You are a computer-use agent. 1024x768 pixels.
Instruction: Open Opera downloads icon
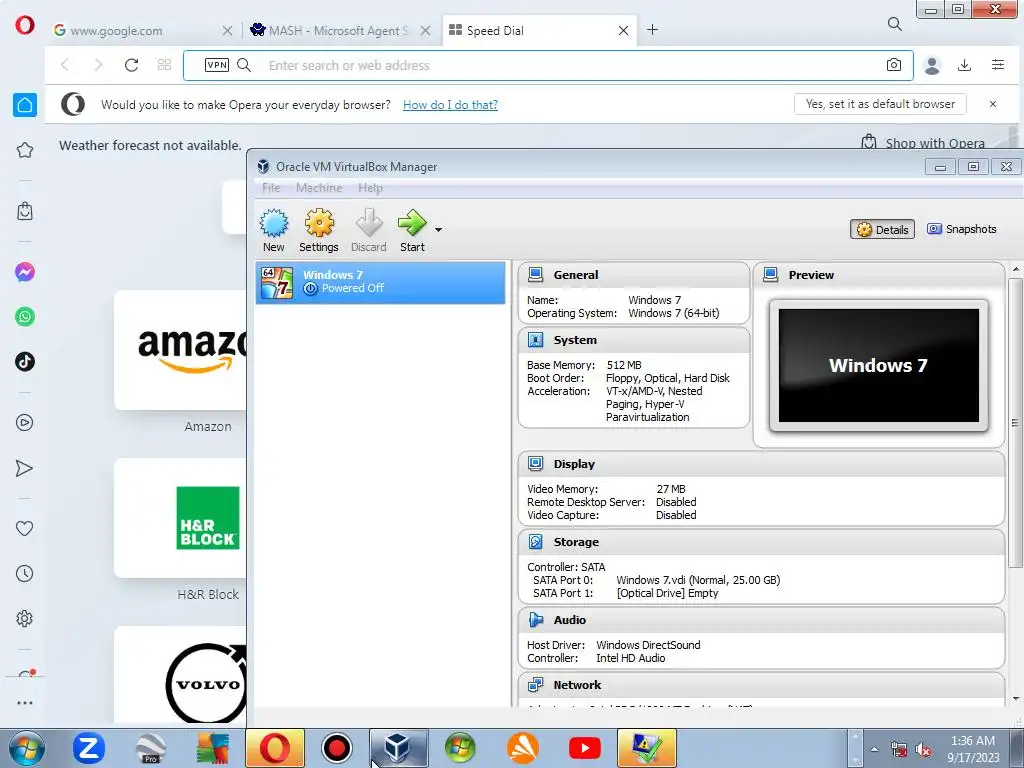coord(965,65)
